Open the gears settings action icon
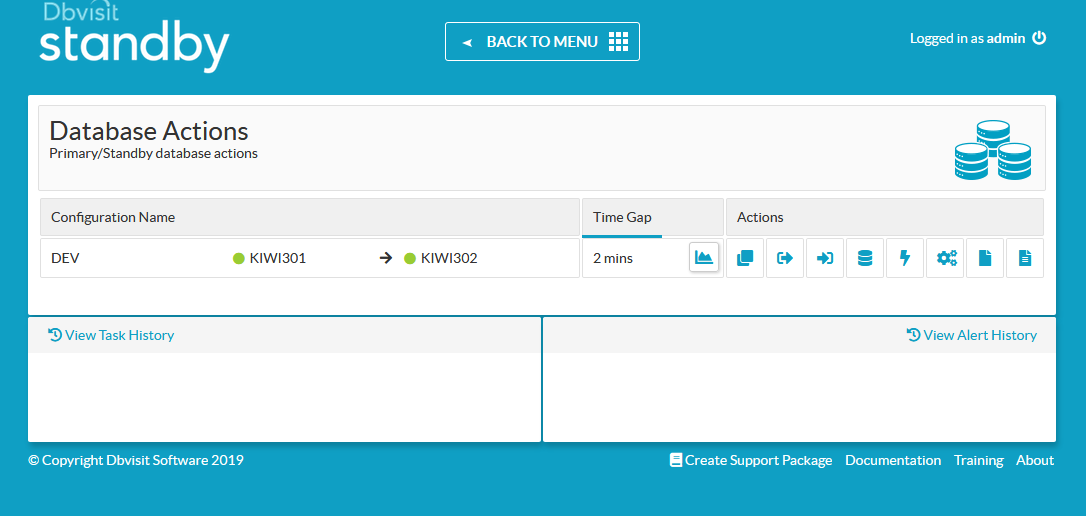1086x516 pixels. pos(945,258)
